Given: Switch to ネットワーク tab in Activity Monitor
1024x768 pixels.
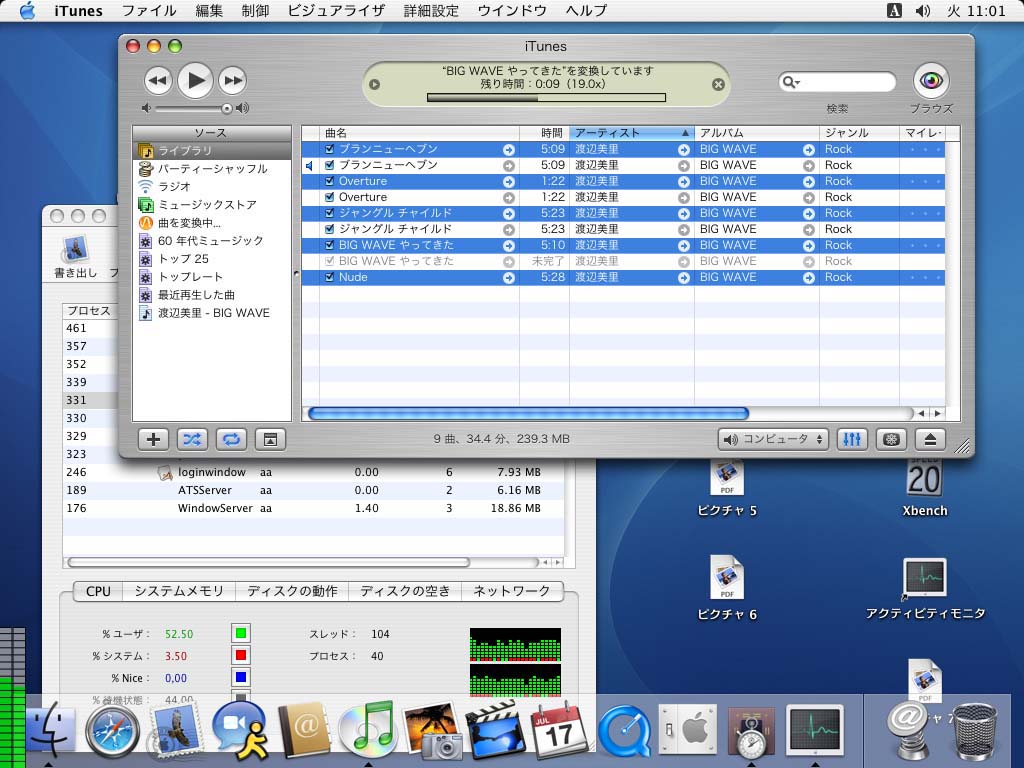Looking at the screenshot, I should tap(511, 591).
